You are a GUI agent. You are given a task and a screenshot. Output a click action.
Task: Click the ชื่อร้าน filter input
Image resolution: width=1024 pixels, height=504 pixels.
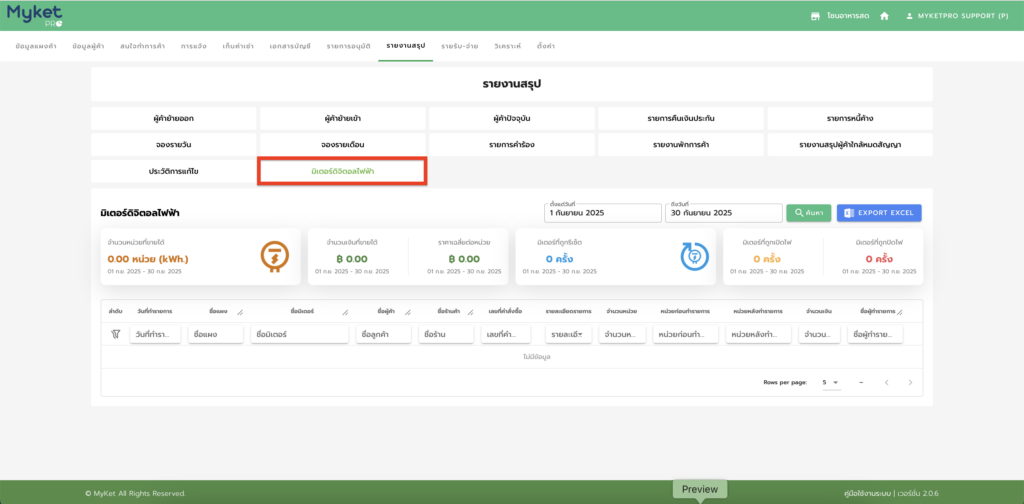tap(446, 334)
